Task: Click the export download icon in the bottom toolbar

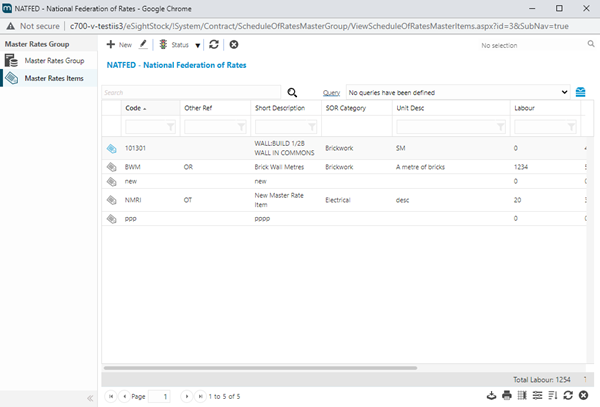Action: pos(491,396)
